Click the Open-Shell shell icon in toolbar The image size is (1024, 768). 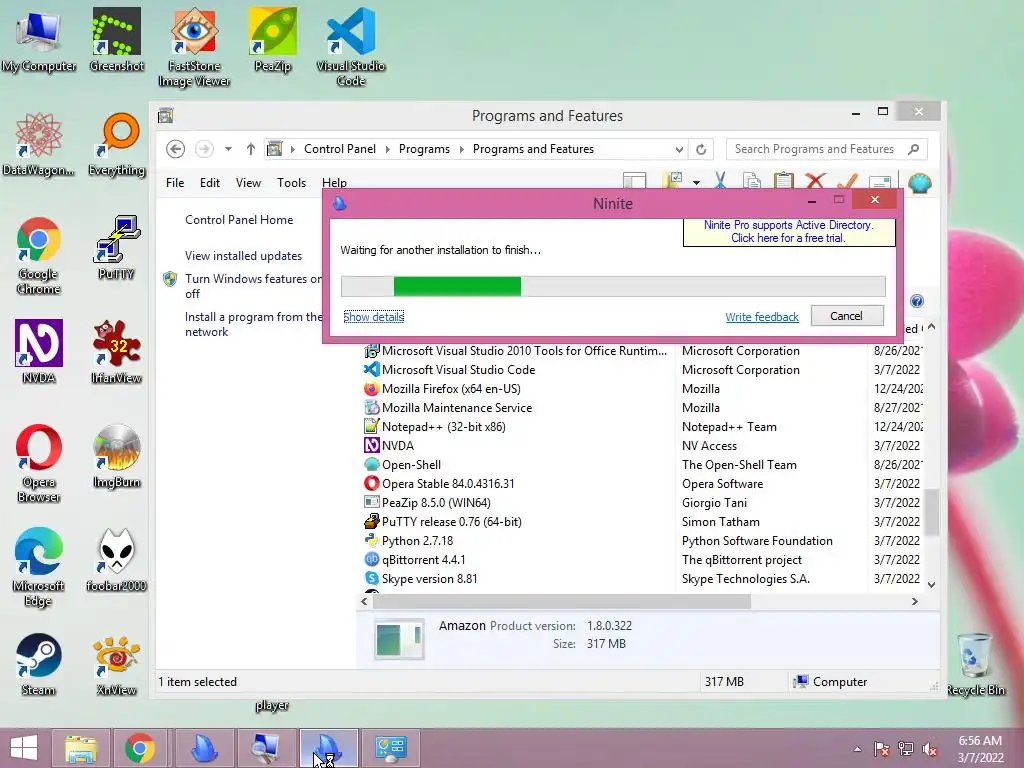pos(920,182)
